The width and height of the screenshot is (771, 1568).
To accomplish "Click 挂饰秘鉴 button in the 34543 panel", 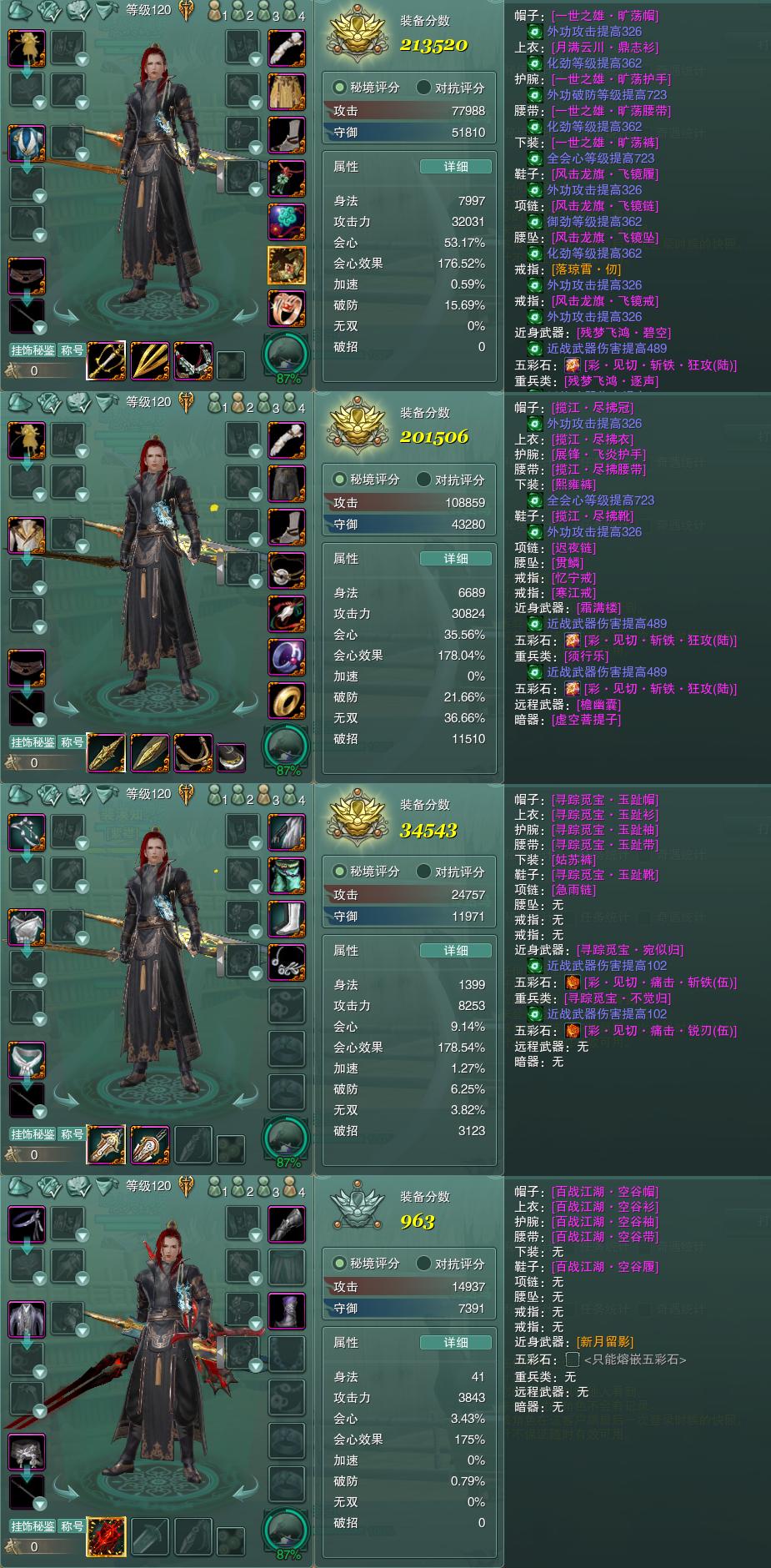I will coord(33,1134).
